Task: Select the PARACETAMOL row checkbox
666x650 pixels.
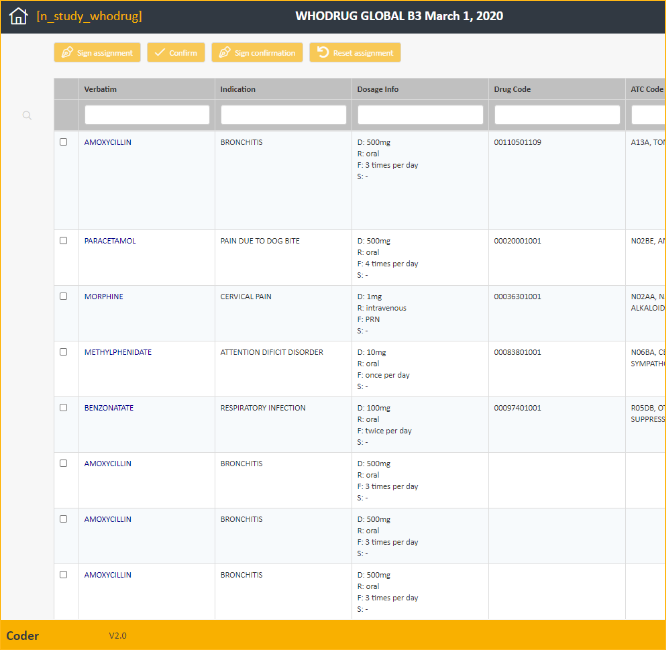Action: coord(64,241)
